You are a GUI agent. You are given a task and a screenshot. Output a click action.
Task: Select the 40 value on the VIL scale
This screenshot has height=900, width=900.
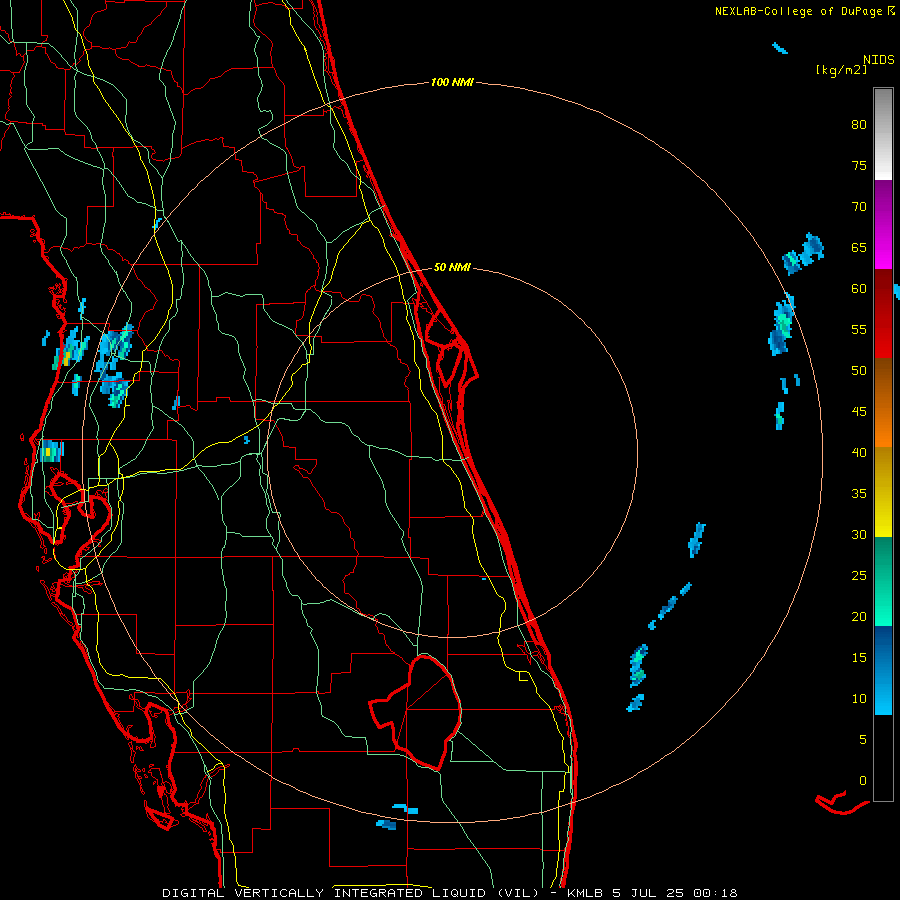pyautogui.click(x=859, y=452)
